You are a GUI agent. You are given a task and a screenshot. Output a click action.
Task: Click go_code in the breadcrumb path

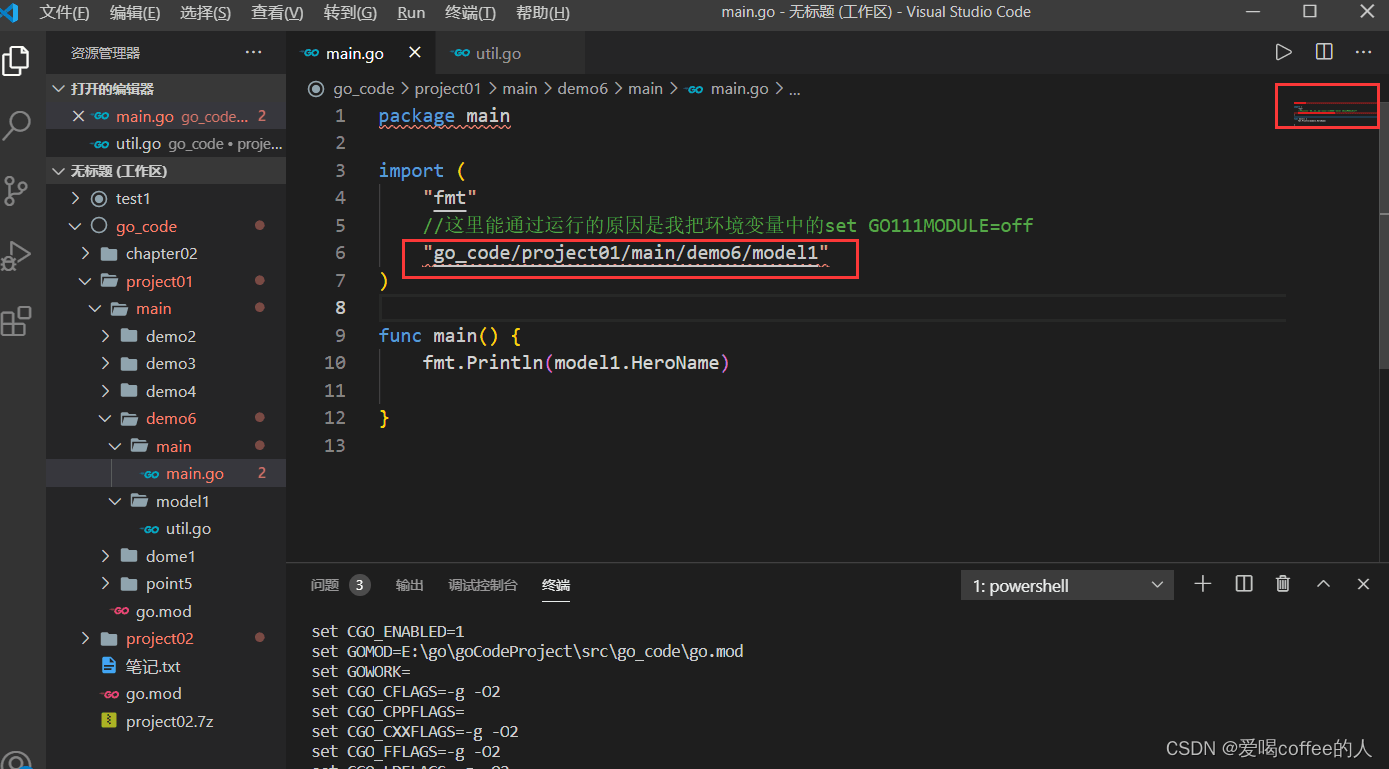(364, 89)
